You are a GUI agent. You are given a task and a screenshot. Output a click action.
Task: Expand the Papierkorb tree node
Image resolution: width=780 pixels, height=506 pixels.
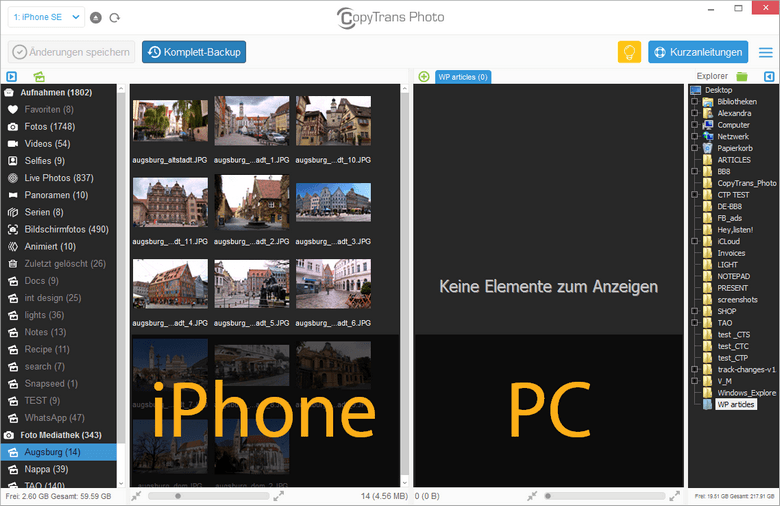point(695,148)
